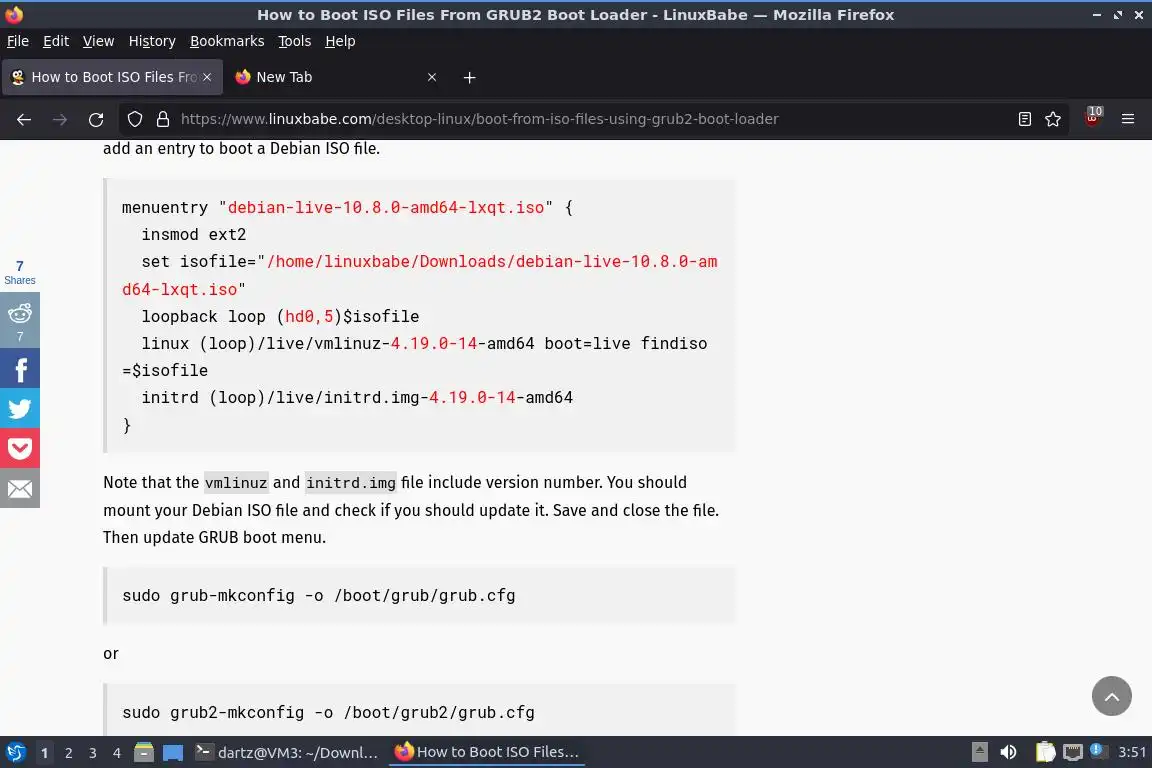Switch to workspace 1

click(x=45, y=753)
